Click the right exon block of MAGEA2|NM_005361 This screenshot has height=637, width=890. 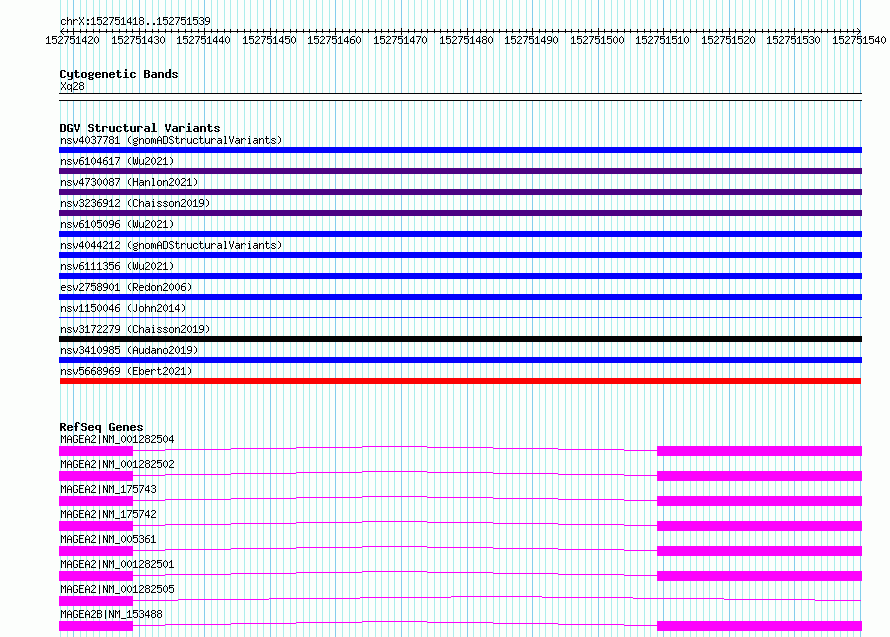759,551
